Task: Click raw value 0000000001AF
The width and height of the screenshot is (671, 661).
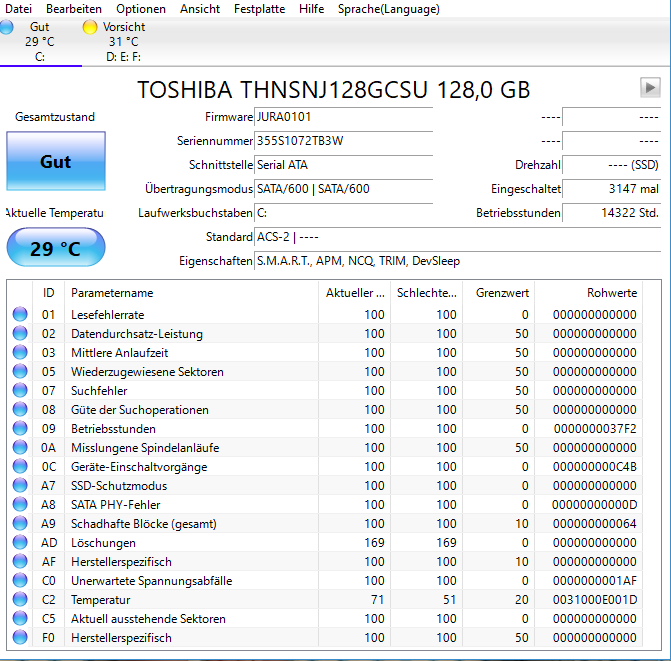Action: point(595,581)
